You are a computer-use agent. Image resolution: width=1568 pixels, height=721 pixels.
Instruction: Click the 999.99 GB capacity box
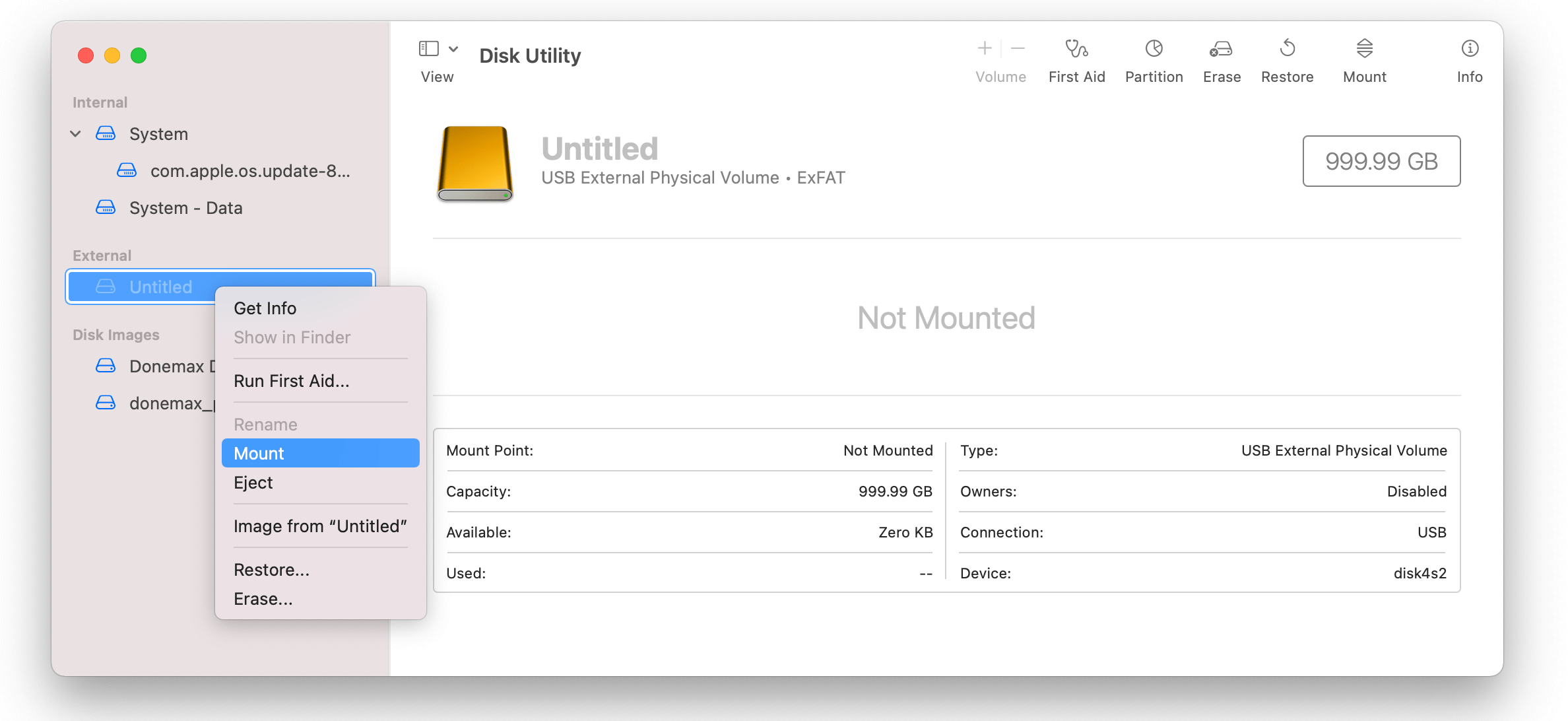(x=1381, y=161)
